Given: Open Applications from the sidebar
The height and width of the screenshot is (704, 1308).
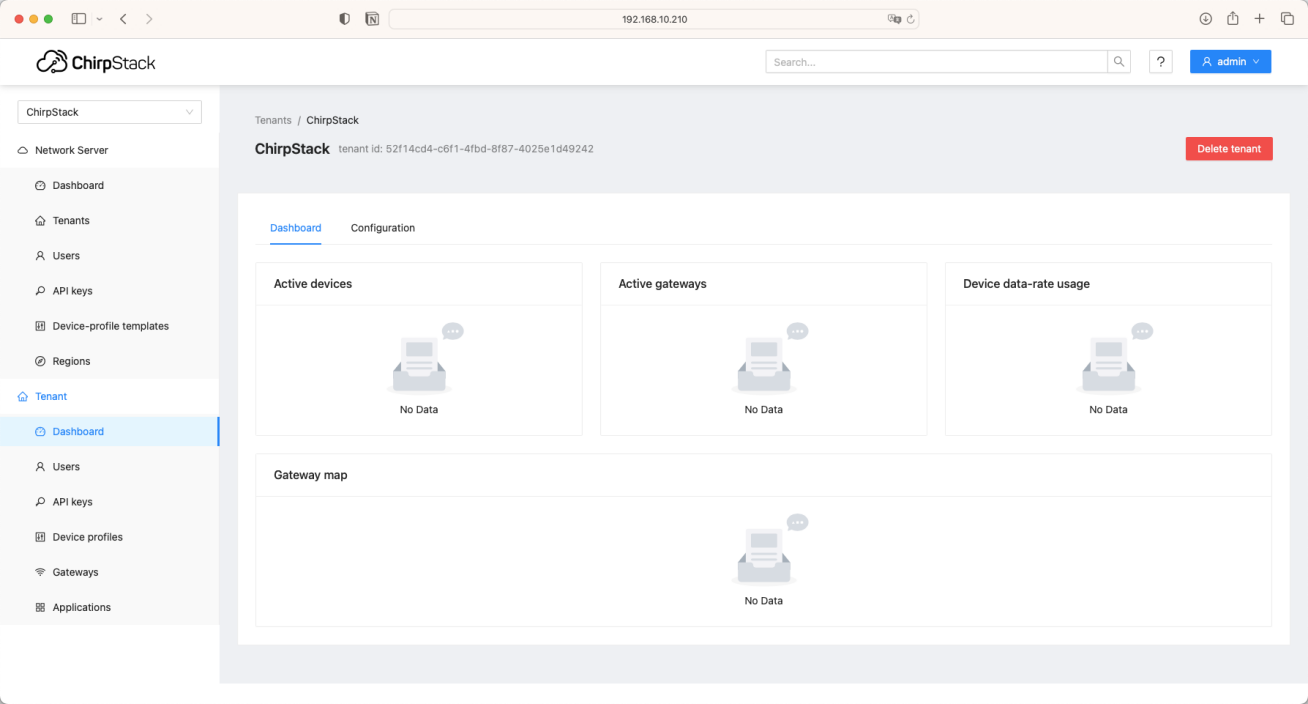Looking at the screenshot, I should pos(81,607).
